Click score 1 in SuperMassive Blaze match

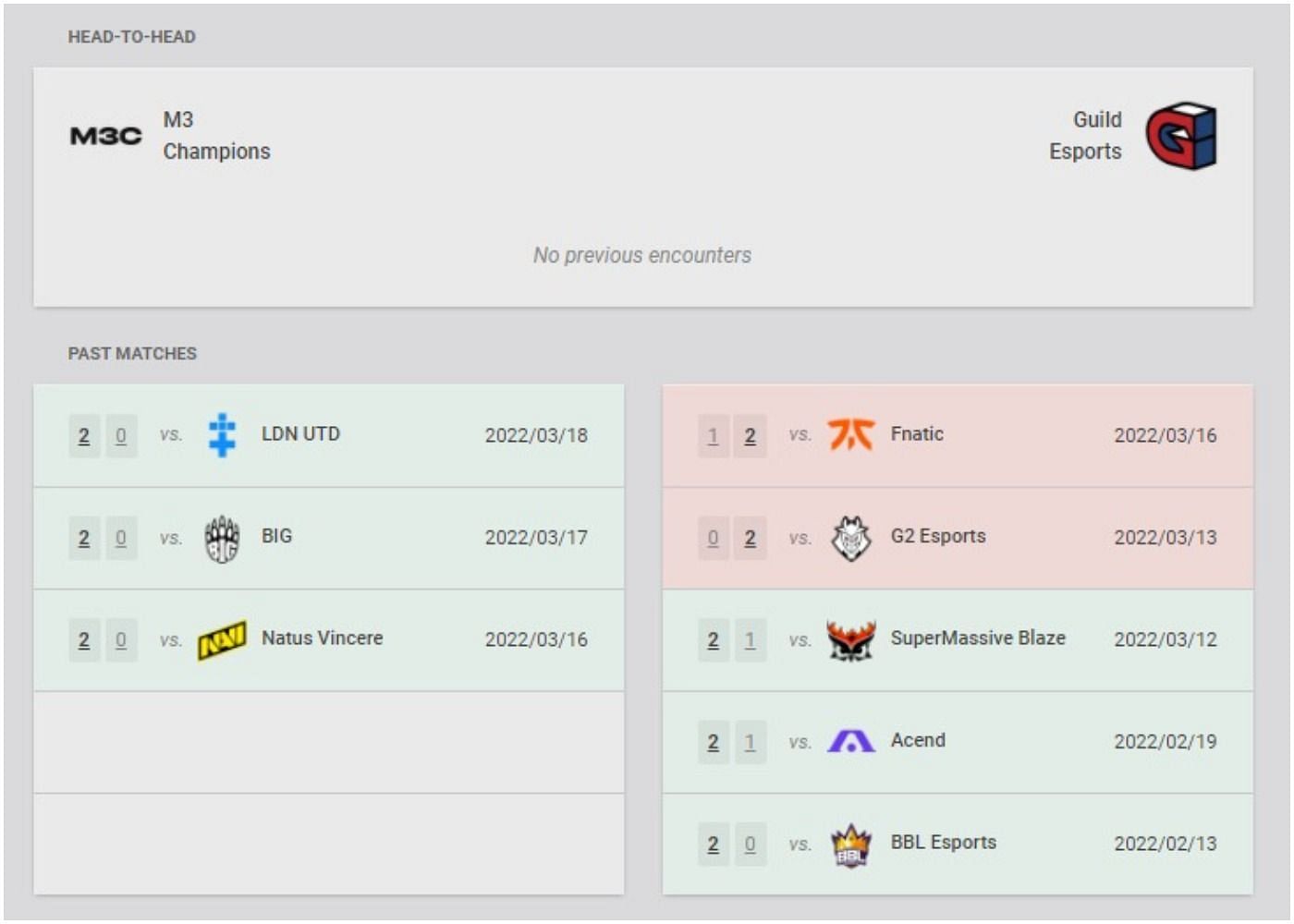(750, 640)
